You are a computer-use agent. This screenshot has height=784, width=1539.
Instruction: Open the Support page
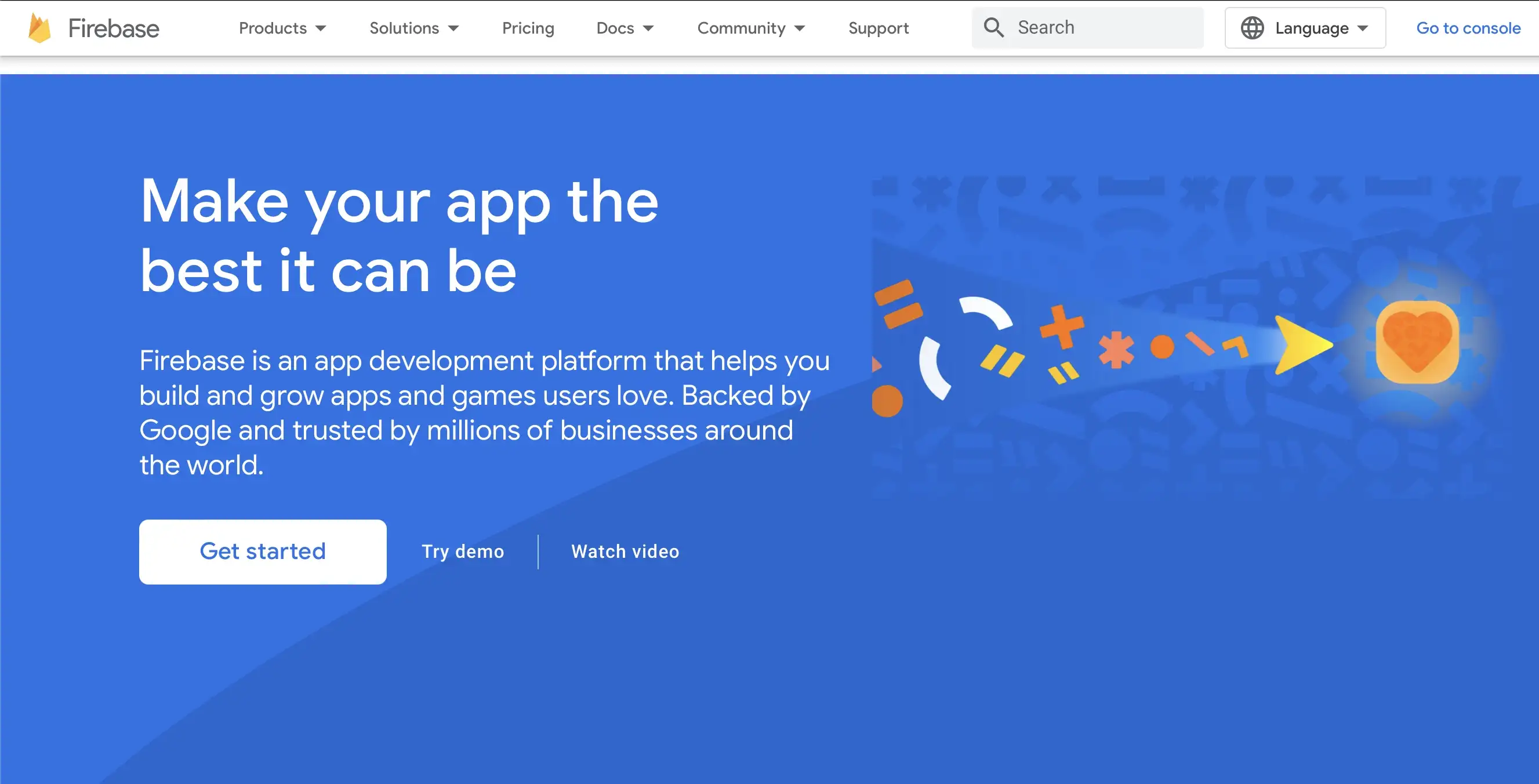(x=879, y=27)
